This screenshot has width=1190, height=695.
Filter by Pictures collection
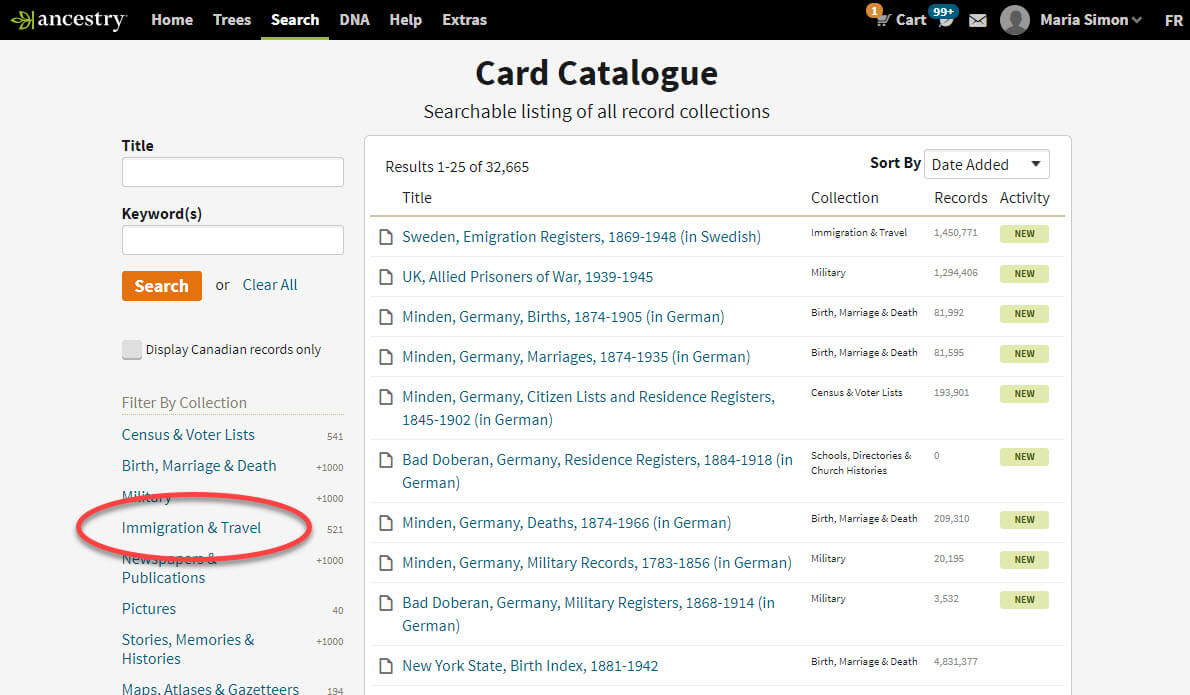pos(149,609)
